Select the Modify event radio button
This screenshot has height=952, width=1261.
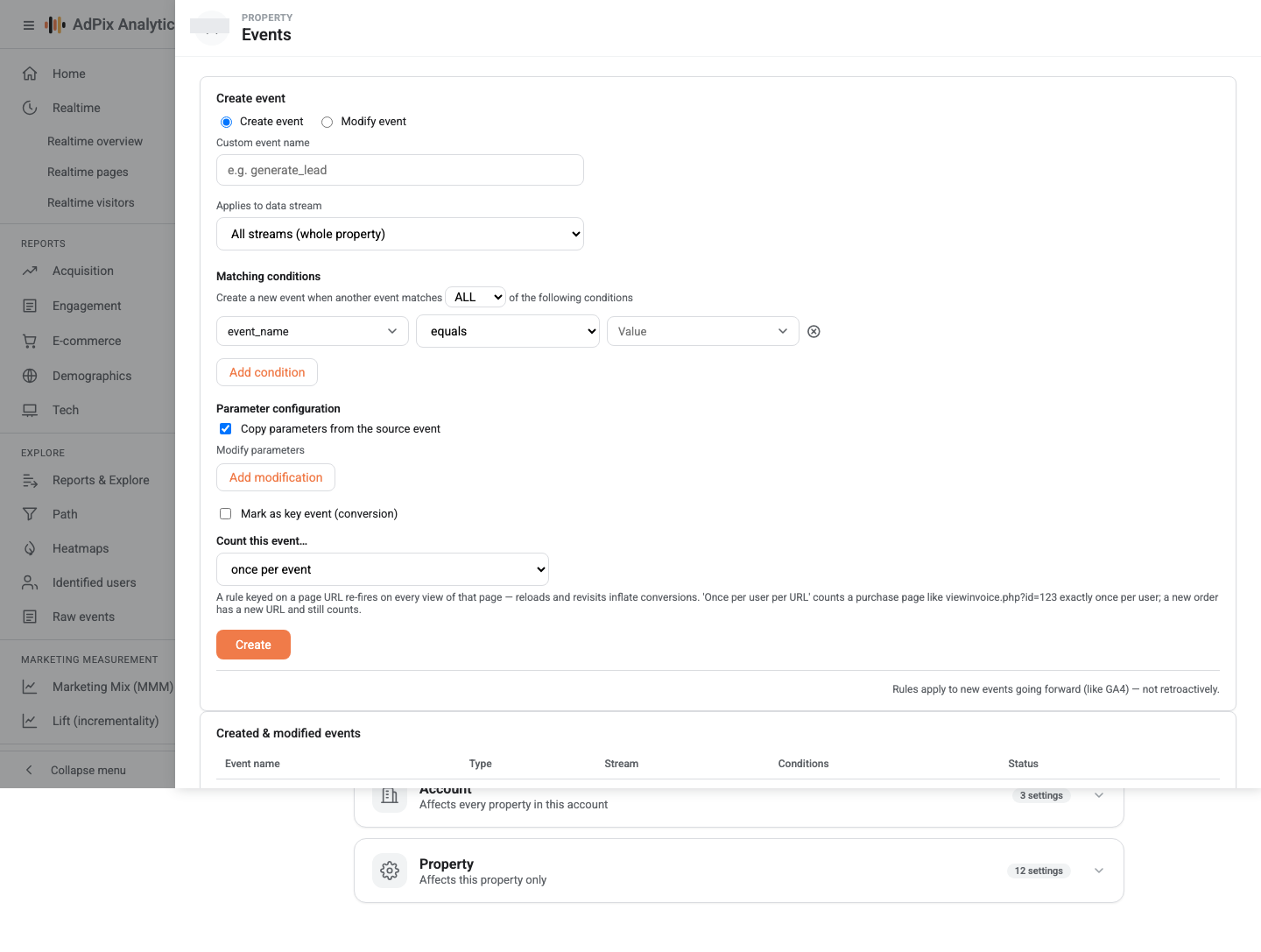pyautogui.click(x=327, y=122)
